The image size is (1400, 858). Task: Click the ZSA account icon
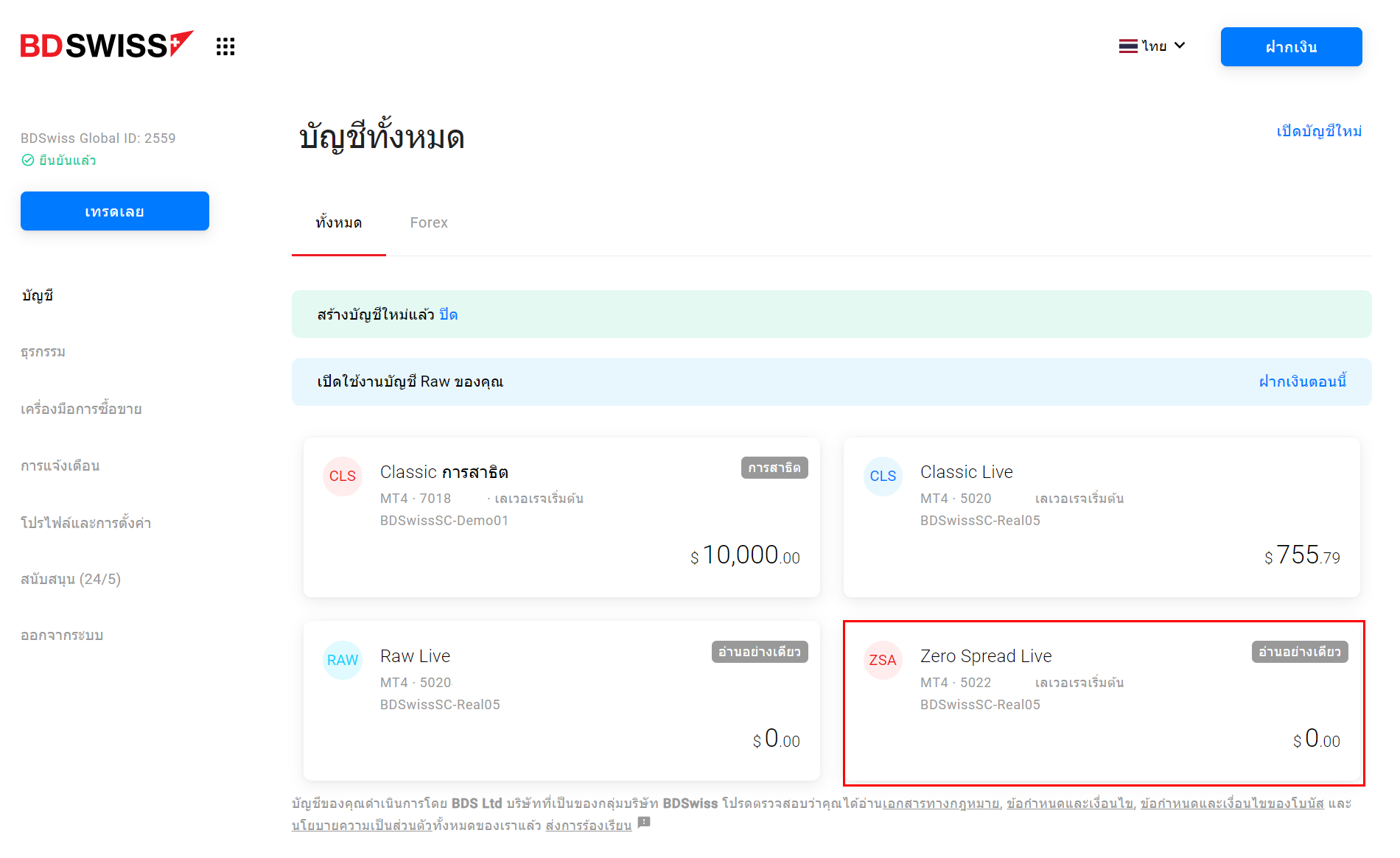click(883, 660)
